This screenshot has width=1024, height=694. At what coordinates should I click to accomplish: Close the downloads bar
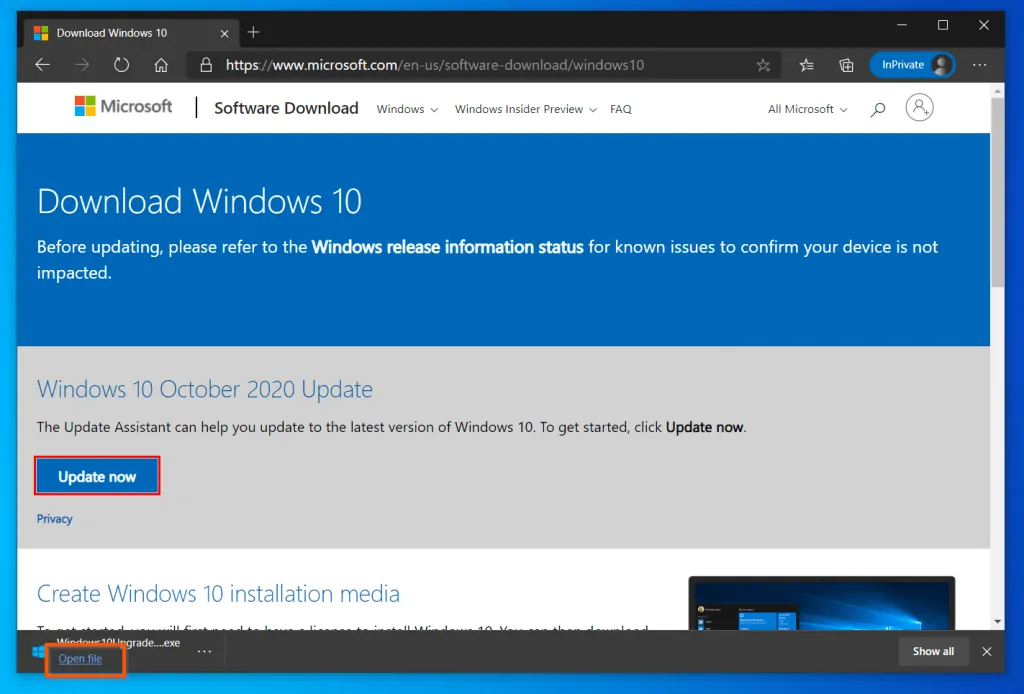[987, 652]
